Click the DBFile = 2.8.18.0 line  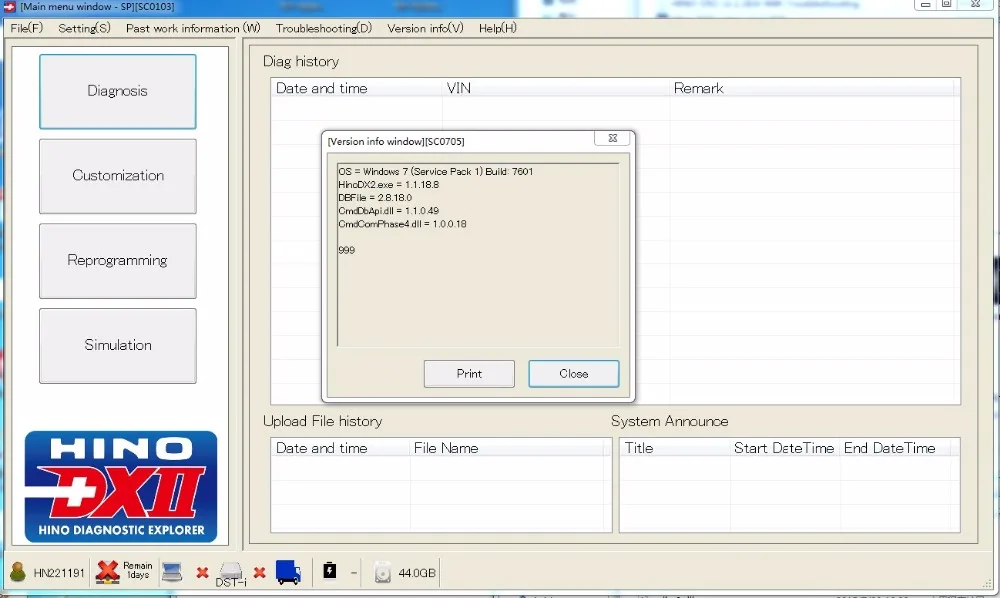(375, 198)
